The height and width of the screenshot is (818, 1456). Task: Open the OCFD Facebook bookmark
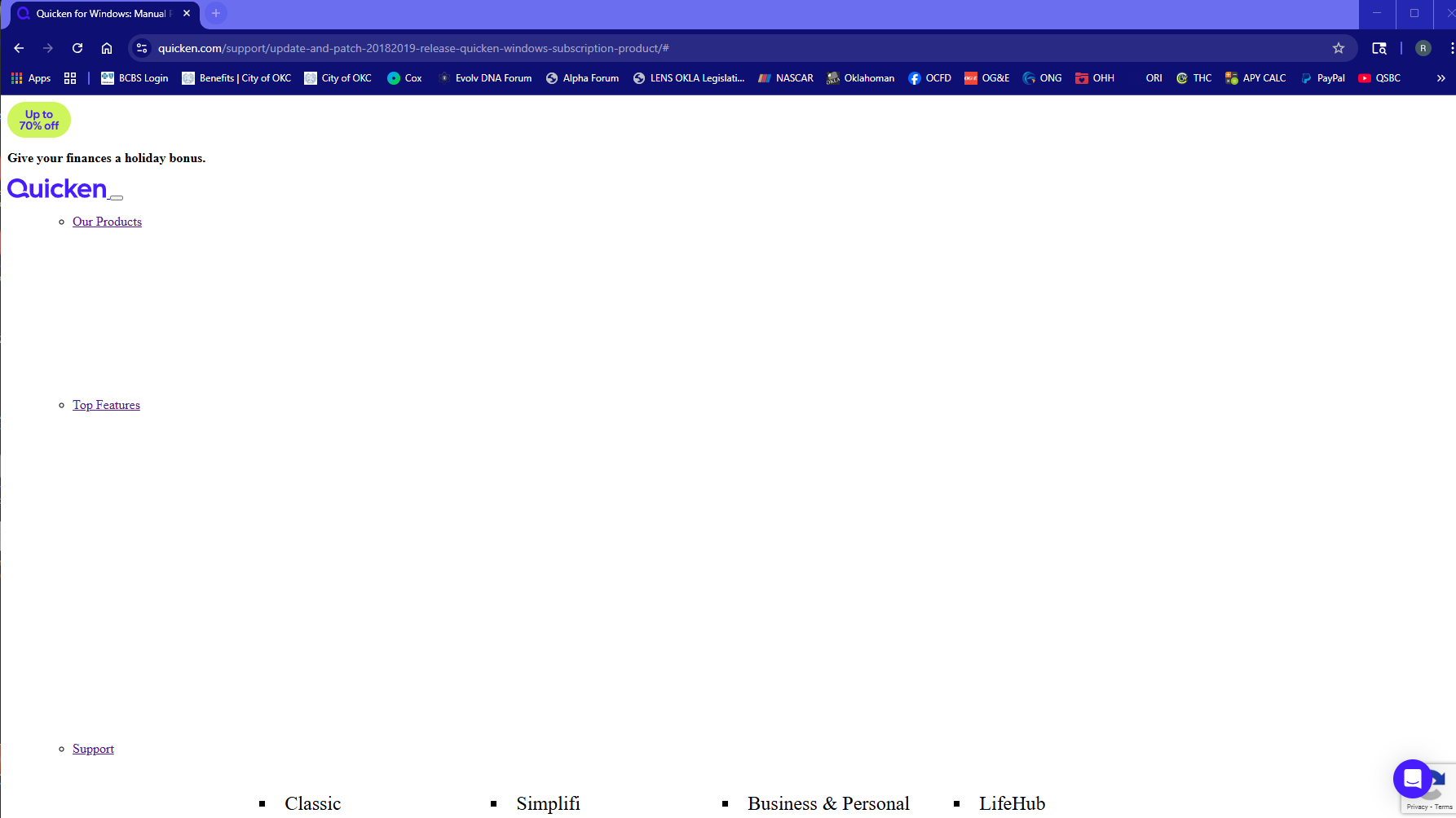(929, 77)
